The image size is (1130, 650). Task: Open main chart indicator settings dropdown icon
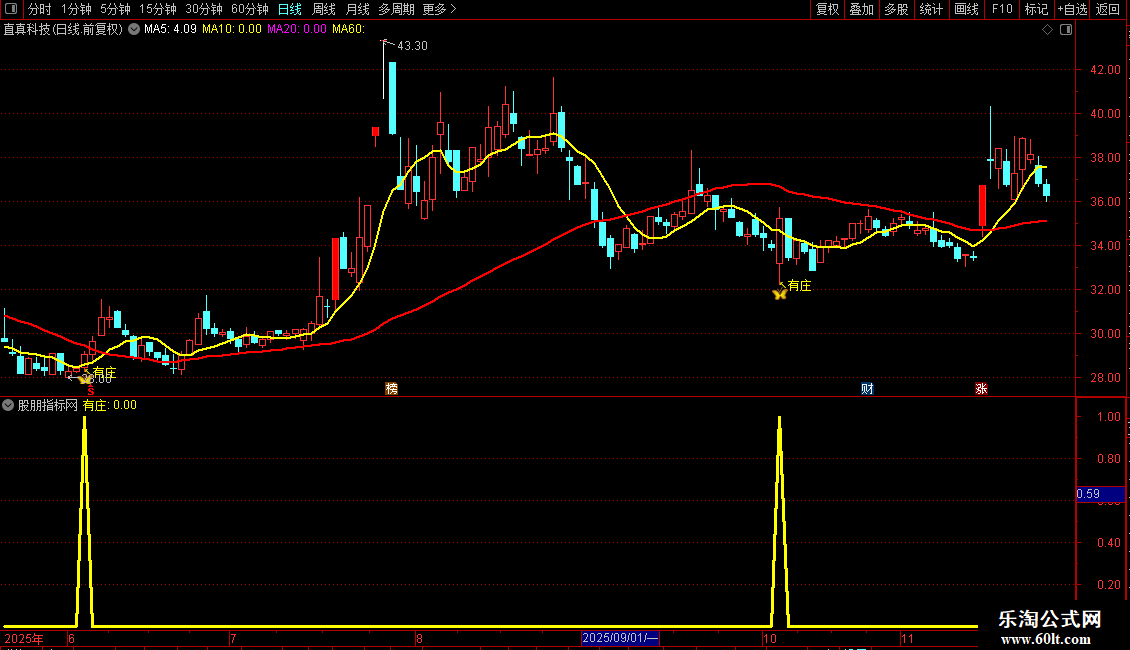point(134,30)
